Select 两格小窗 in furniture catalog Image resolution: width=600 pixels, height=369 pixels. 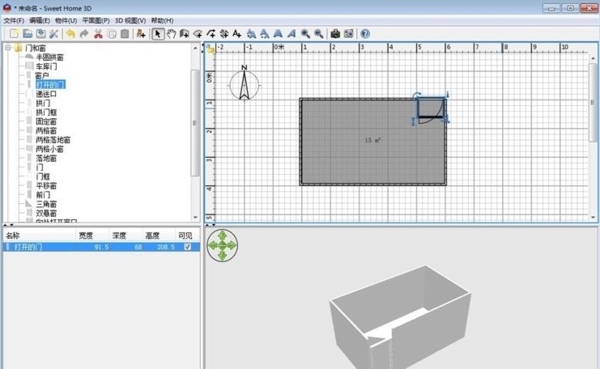click(49, 149)
